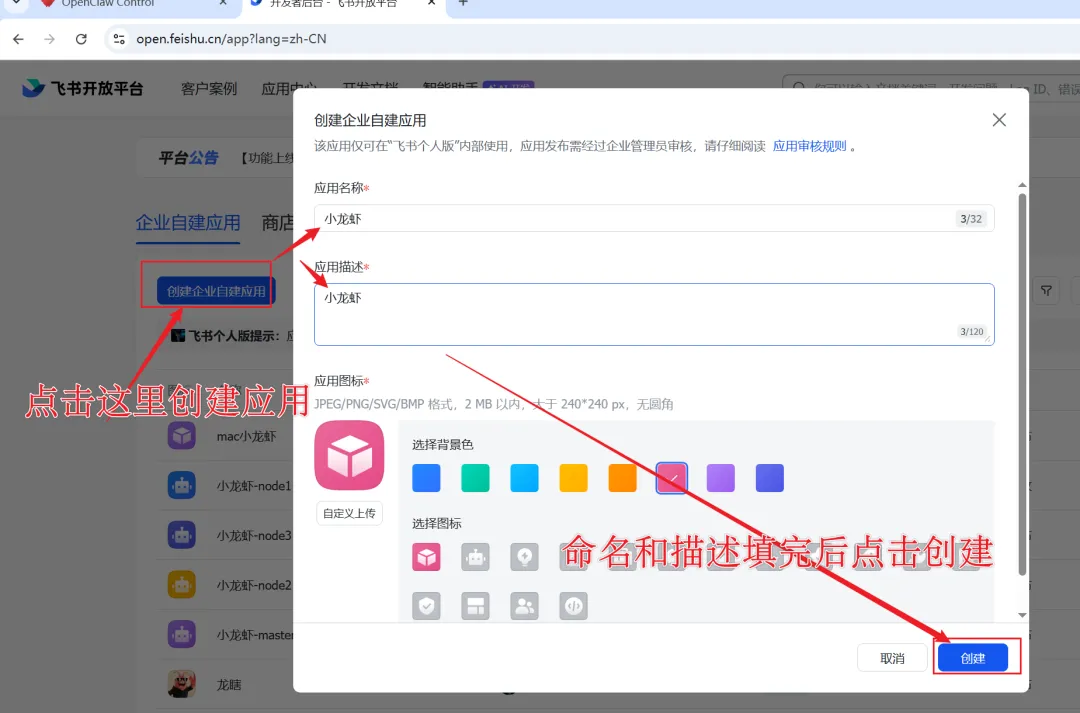The width and height of the screenshot is (1080, 713).
Task: Select the yellow background color
Action: pyautogui.click(x=574, y=478)
